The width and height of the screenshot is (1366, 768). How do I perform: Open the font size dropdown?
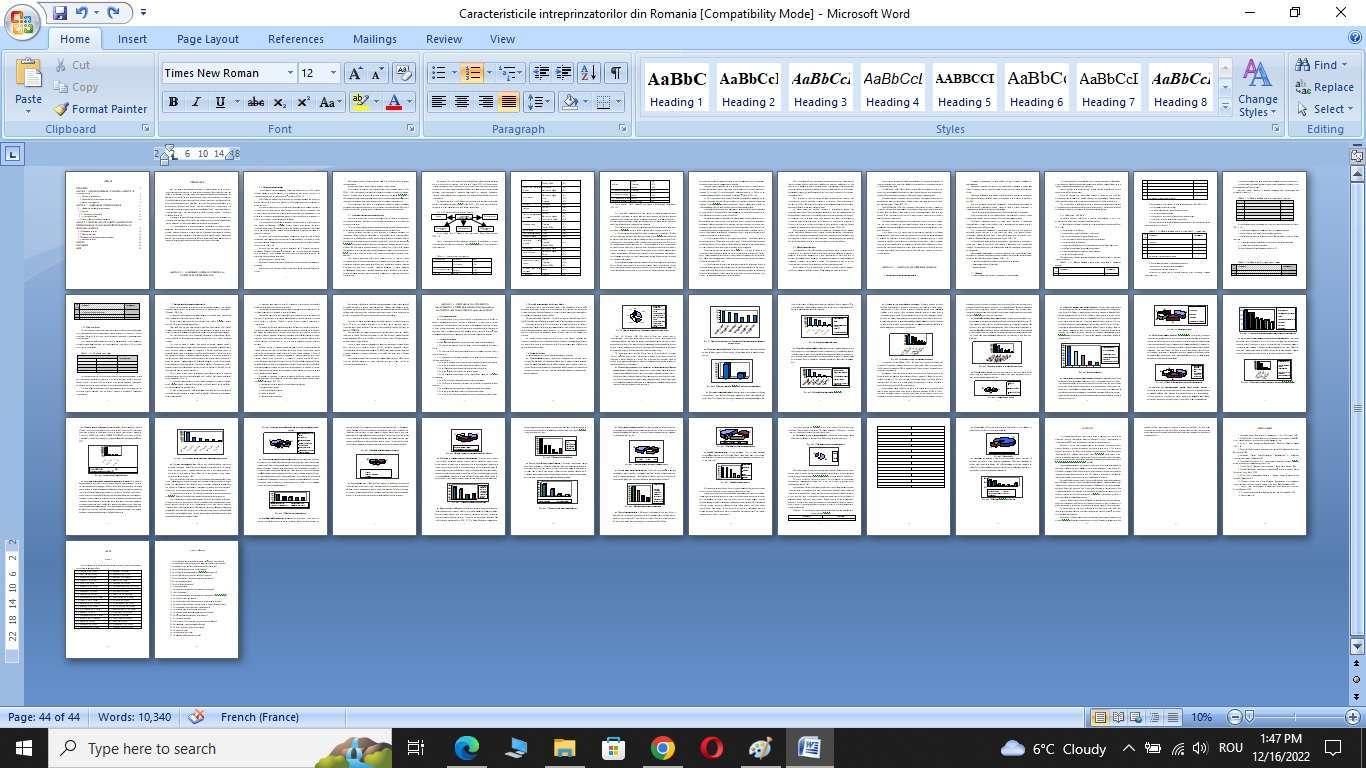(333, 73)
